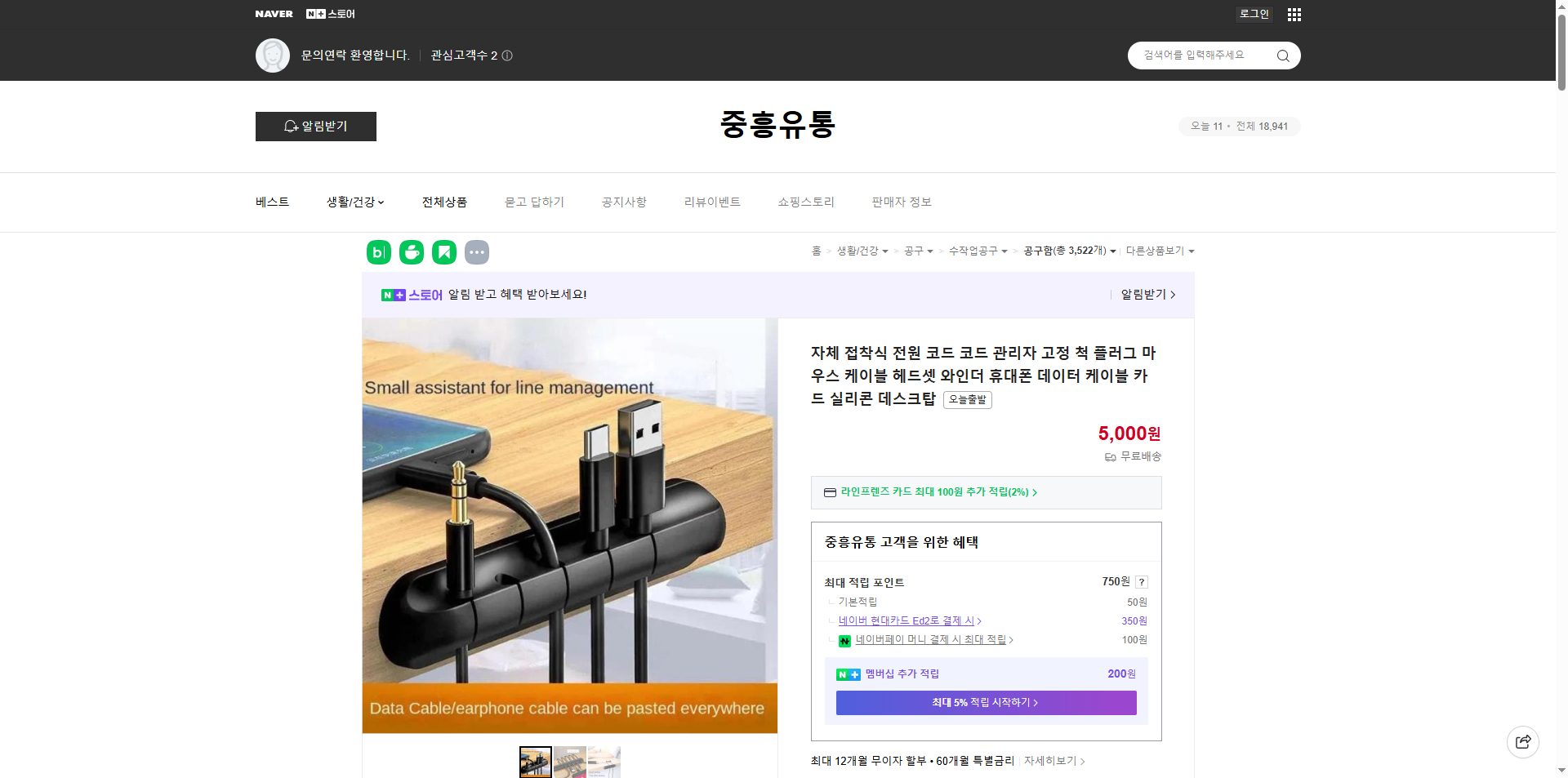Select the second product thumbnail
The image size is (1568, 778).
(570, 762)
